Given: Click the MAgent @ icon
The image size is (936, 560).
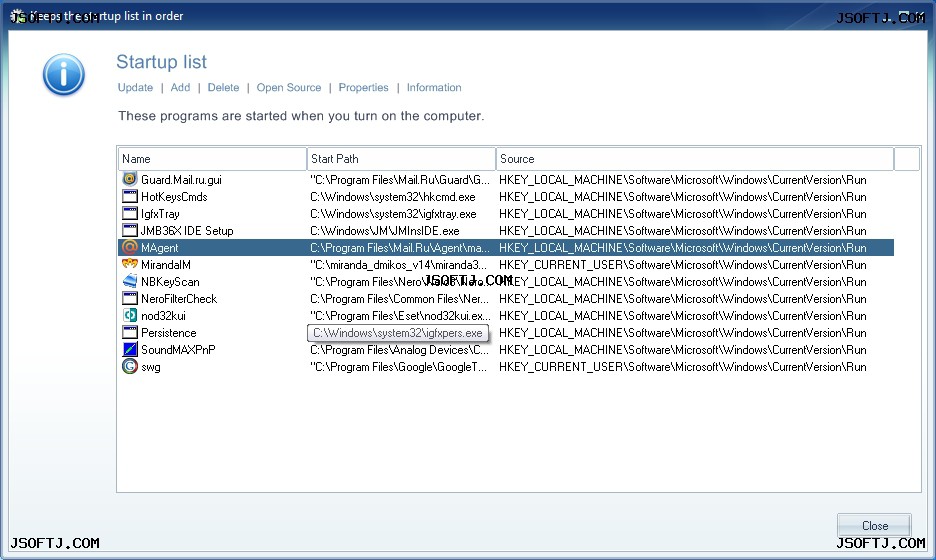Looking at the screenshot, I should pos(130,247).
